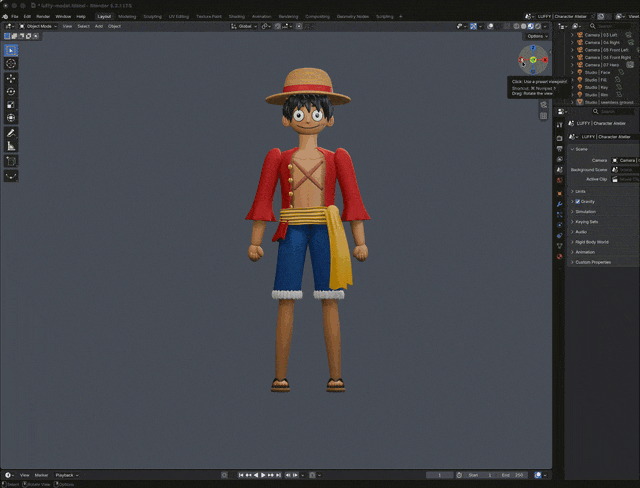Click the camera view viewport icon

[544, 105]
